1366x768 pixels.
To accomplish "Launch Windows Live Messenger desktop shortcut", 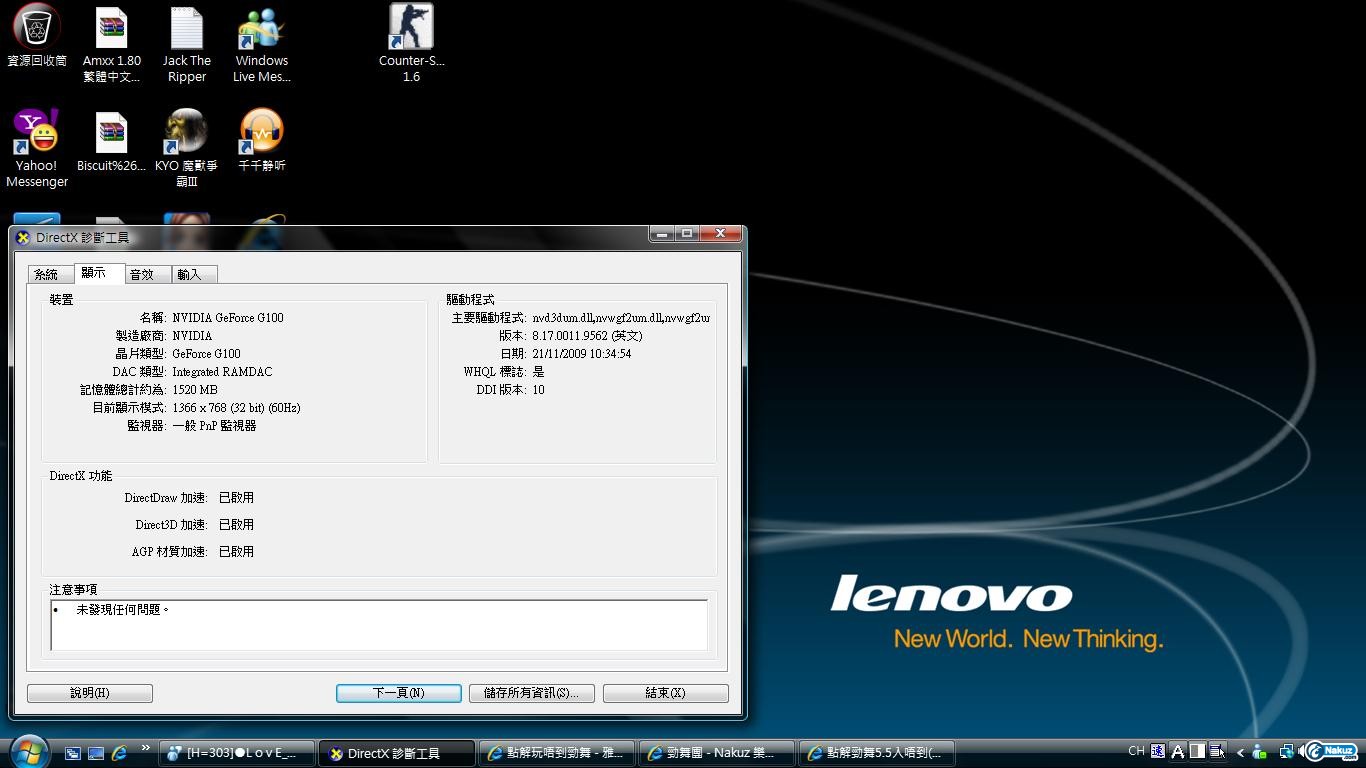I will tap(261, 44).
